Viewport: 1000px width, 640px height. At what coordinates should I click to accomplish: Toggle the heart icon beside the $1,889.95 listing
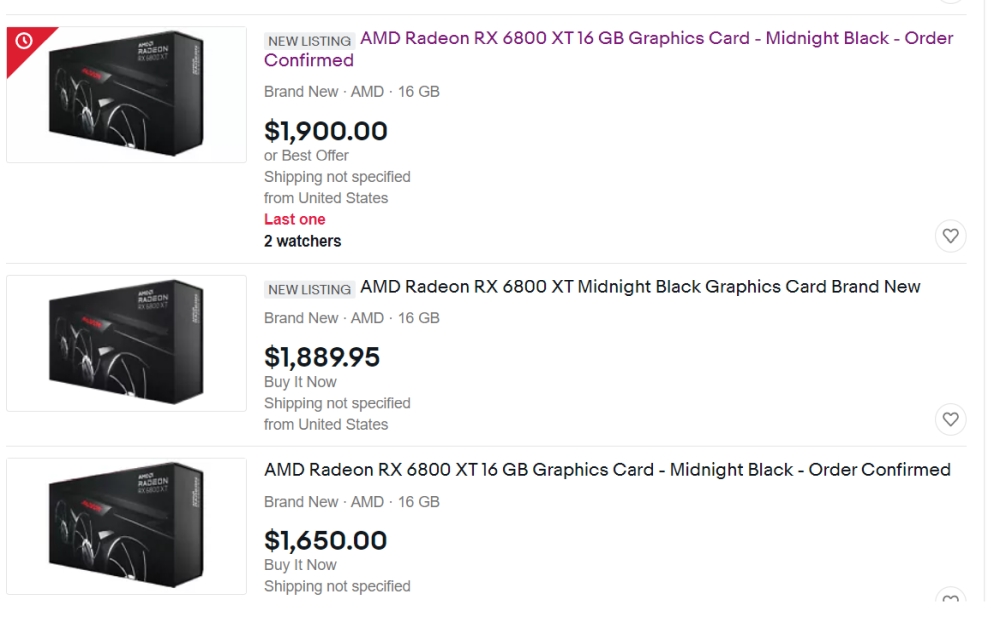[951, 420]
